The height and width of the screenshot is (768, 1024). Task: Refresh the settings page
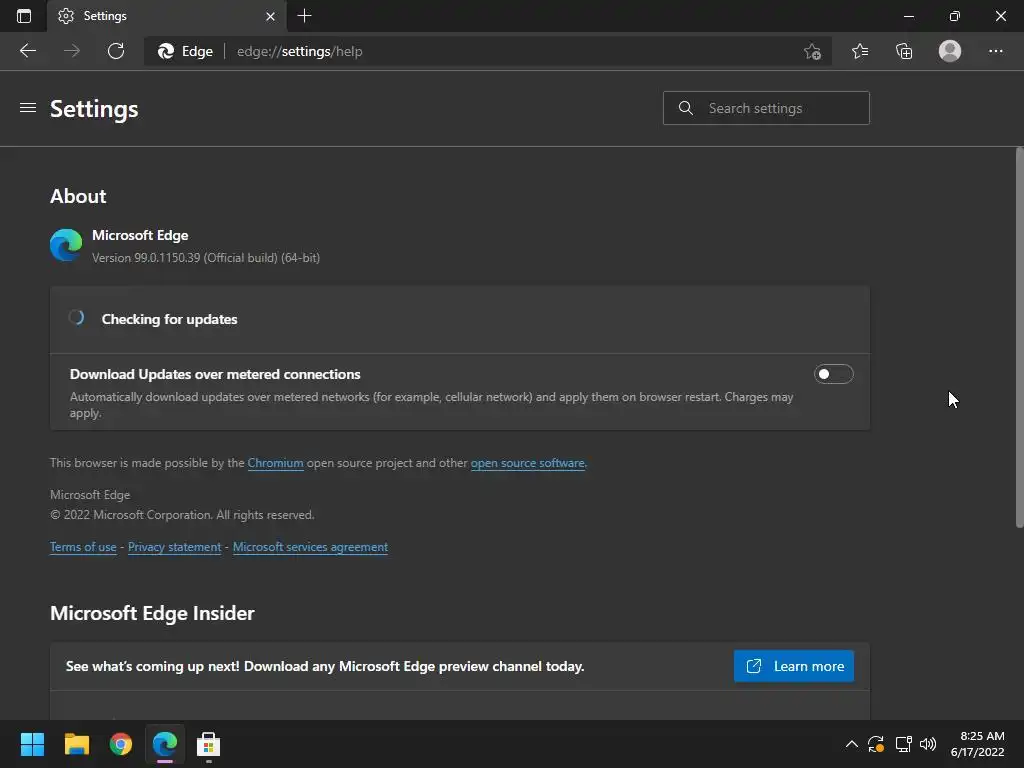(x=116, y=51)
